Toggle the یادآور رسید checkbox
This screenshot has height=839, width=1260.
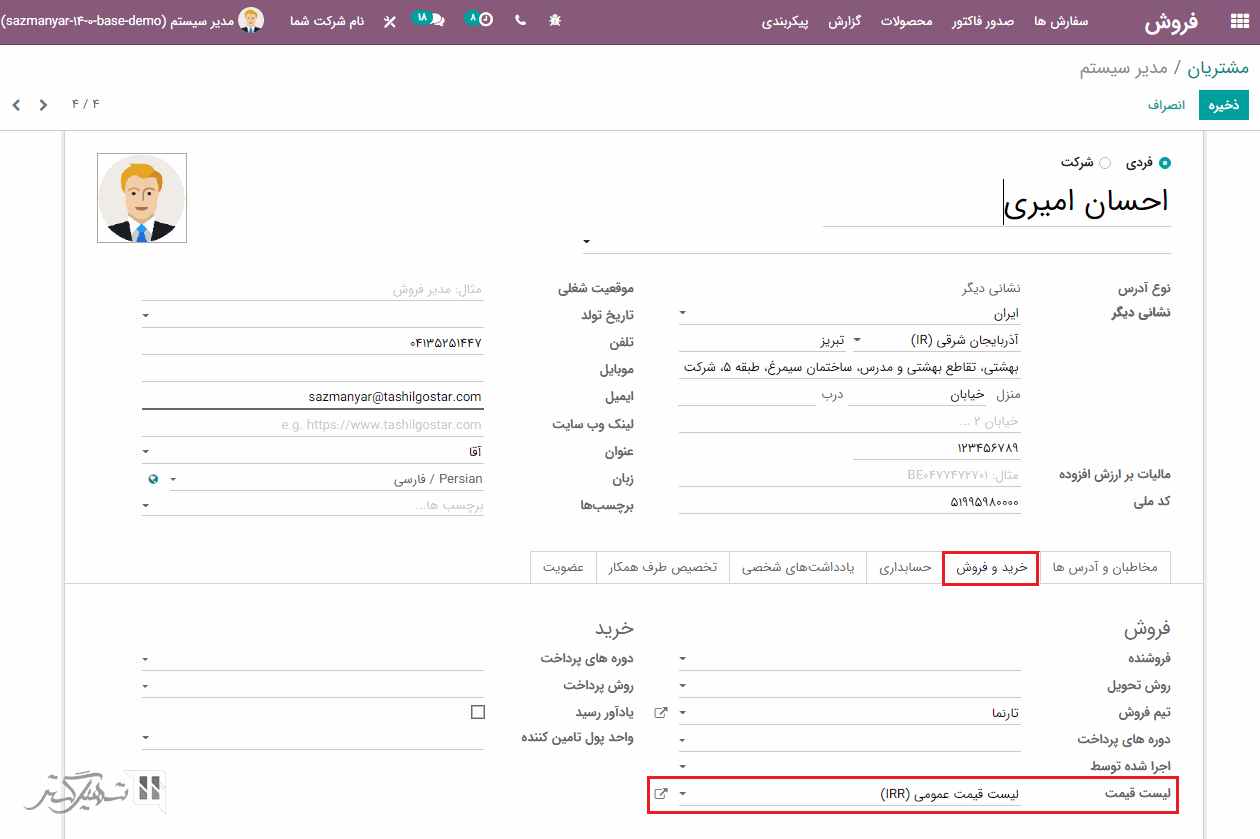tap(477, 712)
